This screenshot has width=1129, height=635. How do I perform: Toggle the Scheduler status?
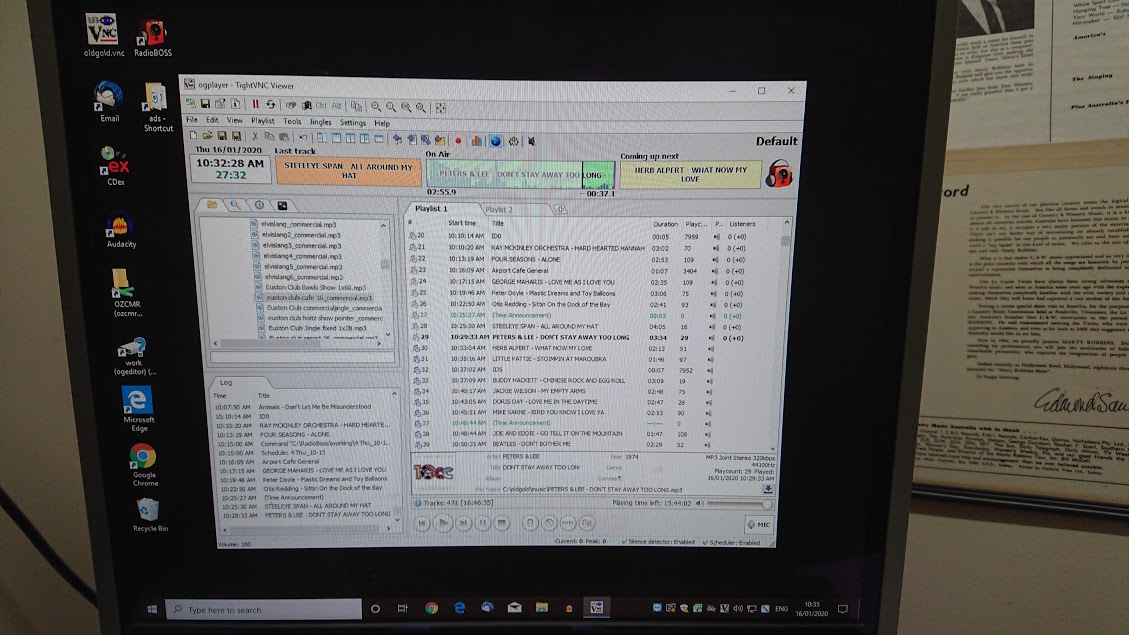tap(732, 542)
